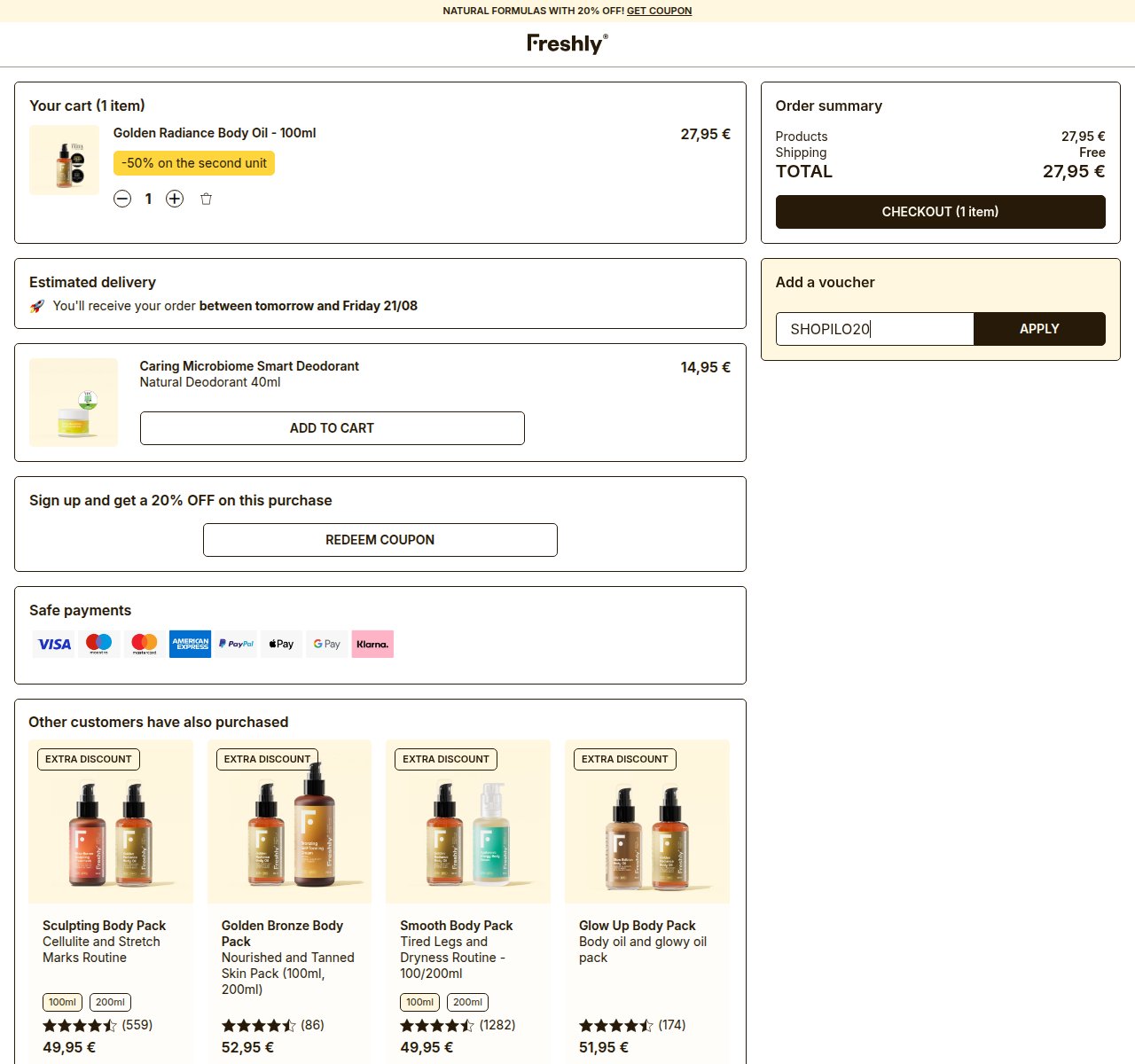
Task: Click the Visa payment icon
Action: 54,644
